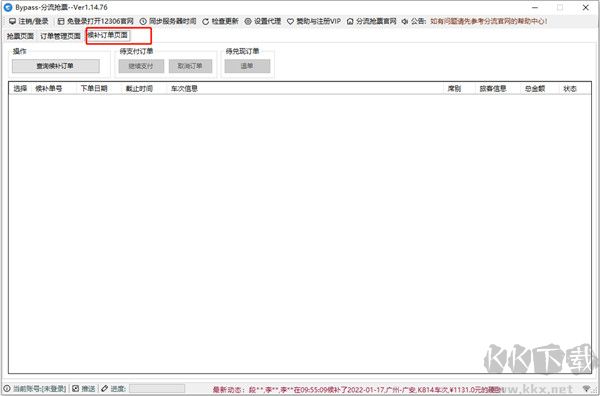
Task: Click the 推送 status bar item
Action: coord(84,388)
